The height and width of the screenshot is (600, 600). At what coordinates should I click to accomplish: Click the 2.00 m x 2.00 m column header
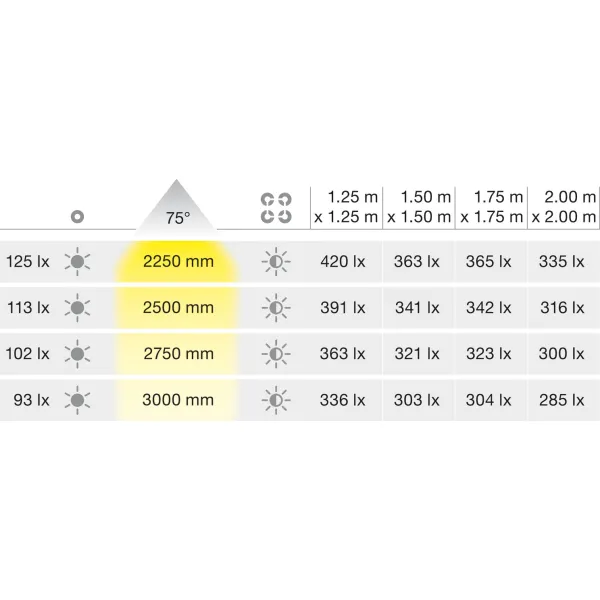pos(564,207)
